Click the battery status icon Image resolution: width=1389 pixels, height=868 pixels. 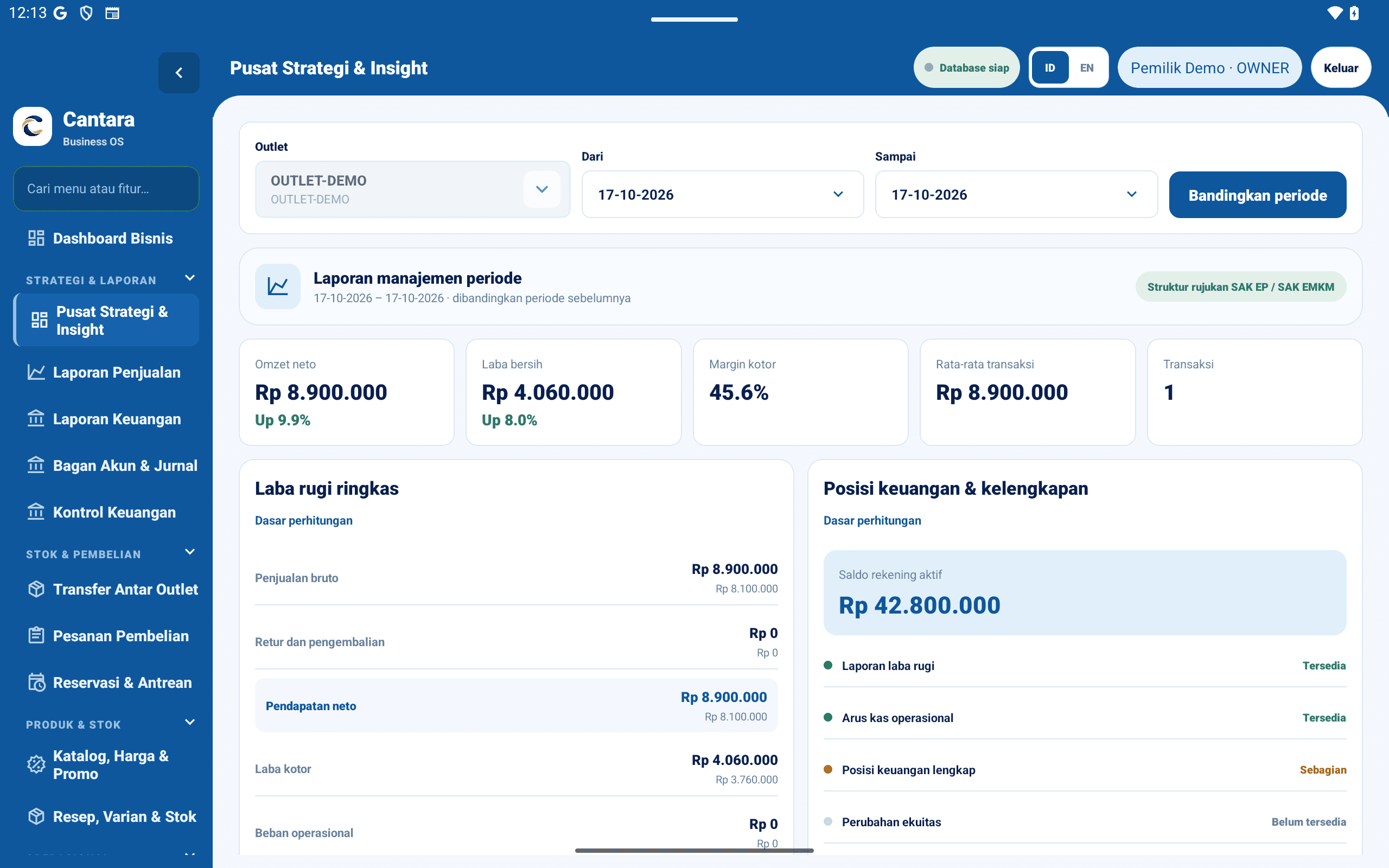1355,13
